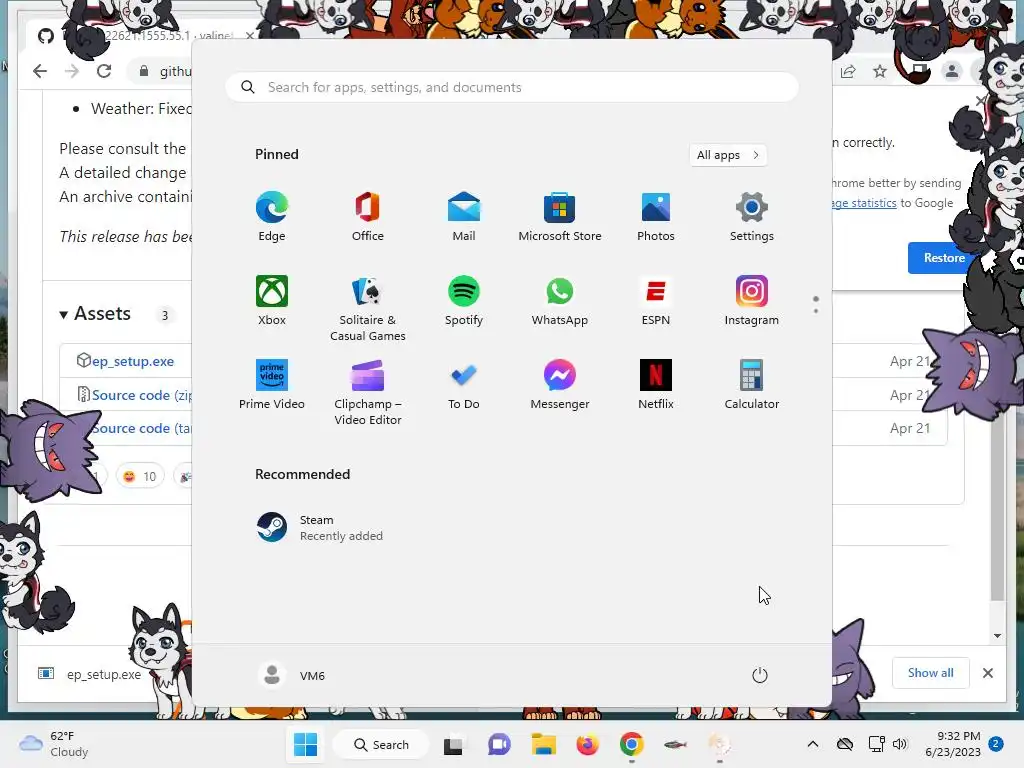Open the volume control in system tray
This screenshot has height=768, width=1024.
click(x=900, y=744)
